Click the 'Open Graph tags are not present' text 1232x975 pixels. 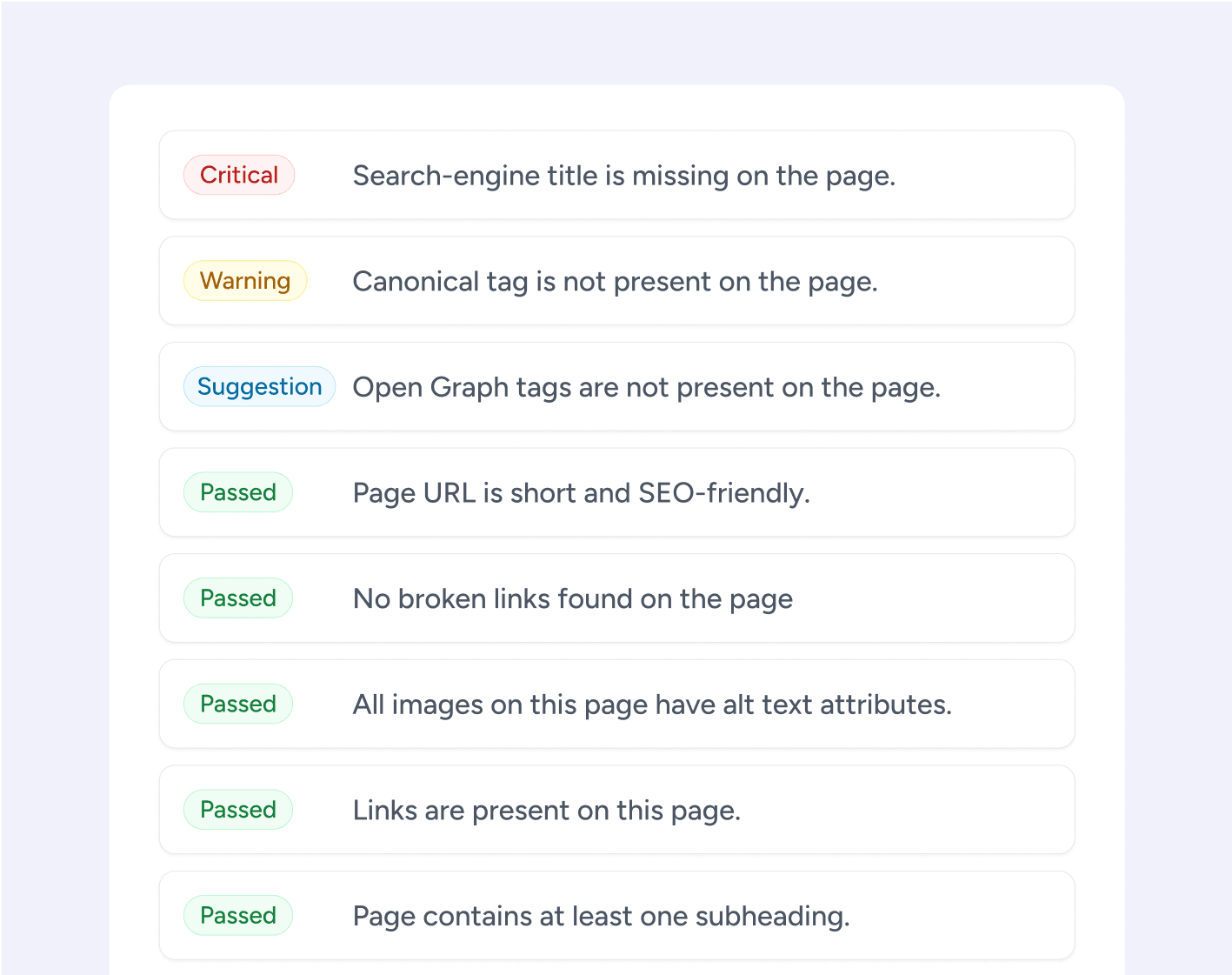coord(646,388)
